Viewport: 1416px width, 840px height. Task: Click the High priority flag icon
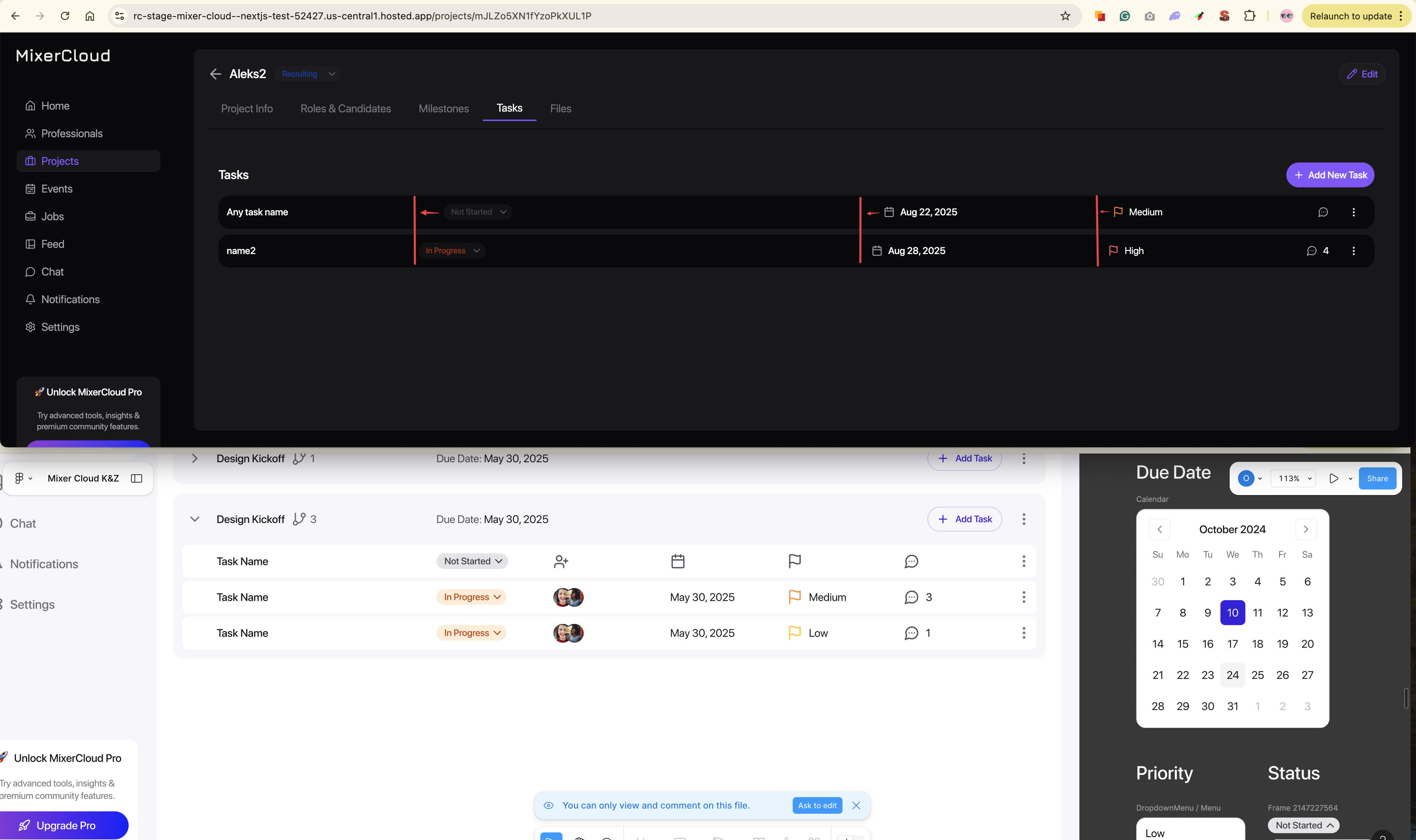coord(1113,251)
